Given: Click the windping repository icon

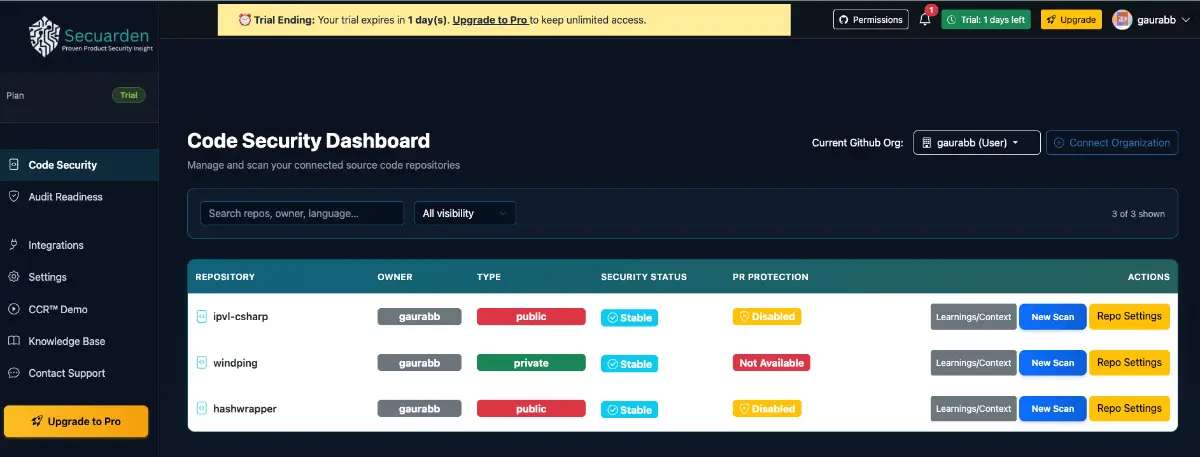Looking at the screenshot, I should (x=201, y=363).
